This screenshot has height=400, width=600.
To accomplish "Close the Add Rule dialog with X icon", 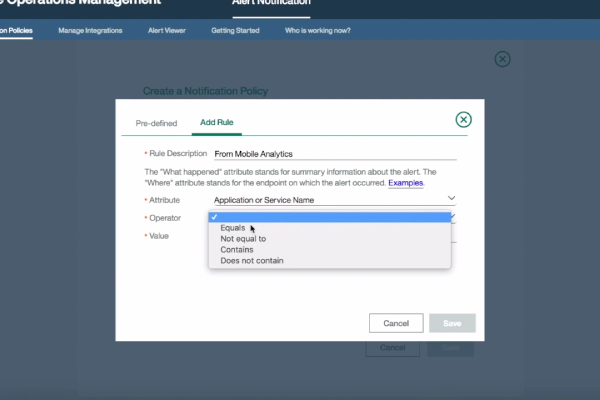I will pyautogui.click(x=463, y=120).
